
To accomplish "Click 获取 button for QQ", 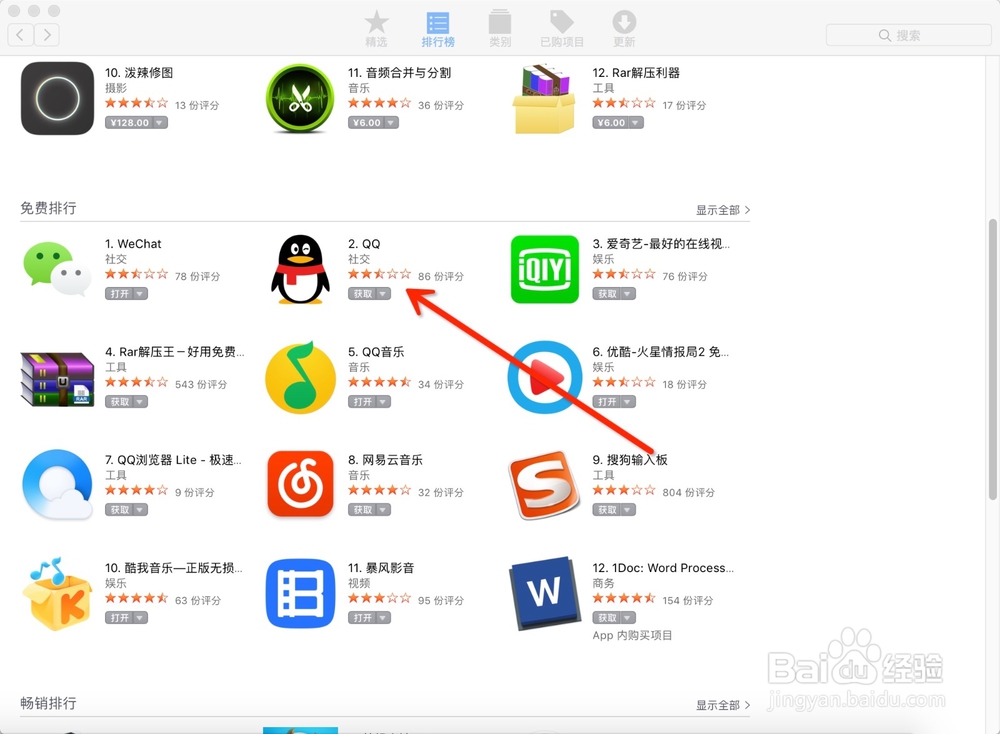I will tap(362, 293).
